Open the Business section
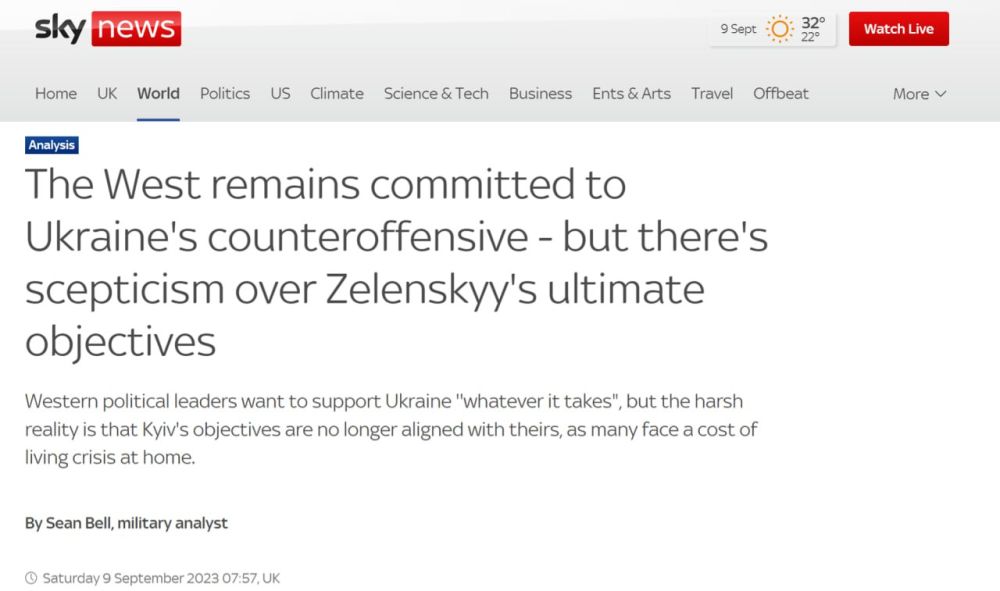This screenshot has width=1000, height=591. pyautogui.click(x=540, y=93)
